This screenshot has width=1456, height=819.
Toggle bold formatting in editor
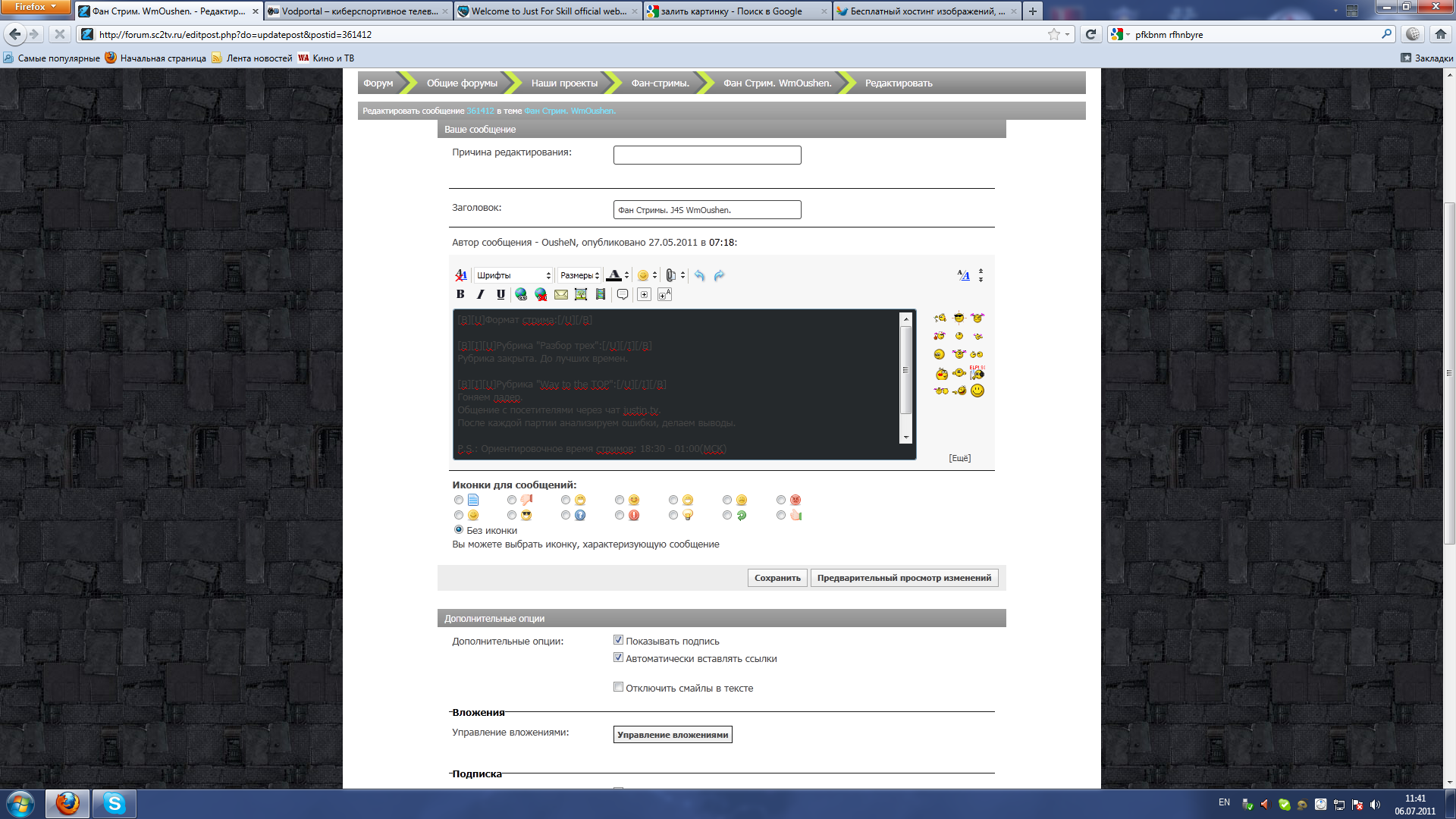pos(460,294)
